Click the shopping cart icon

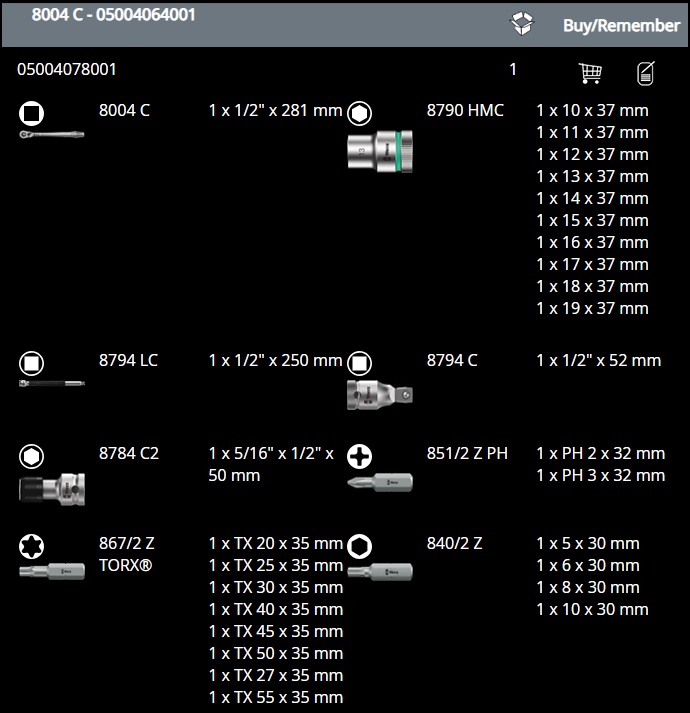590,73
